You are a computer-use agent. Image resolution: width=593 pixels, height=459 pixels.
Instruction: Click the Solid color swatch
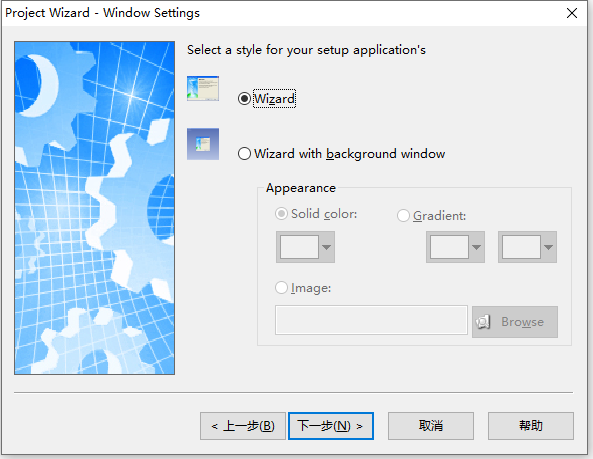[x=299, y=247]
